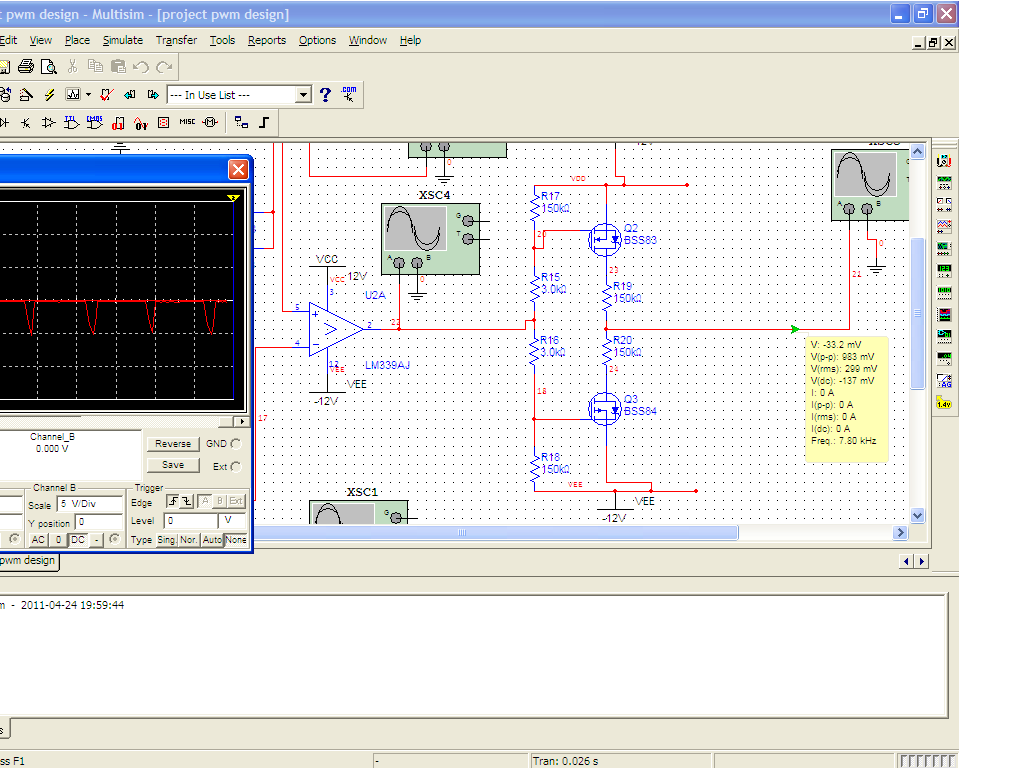Click the Channel B minus button
Image resolution: width=1024 pixels, height=768 pixels.
tap(97, 539)
